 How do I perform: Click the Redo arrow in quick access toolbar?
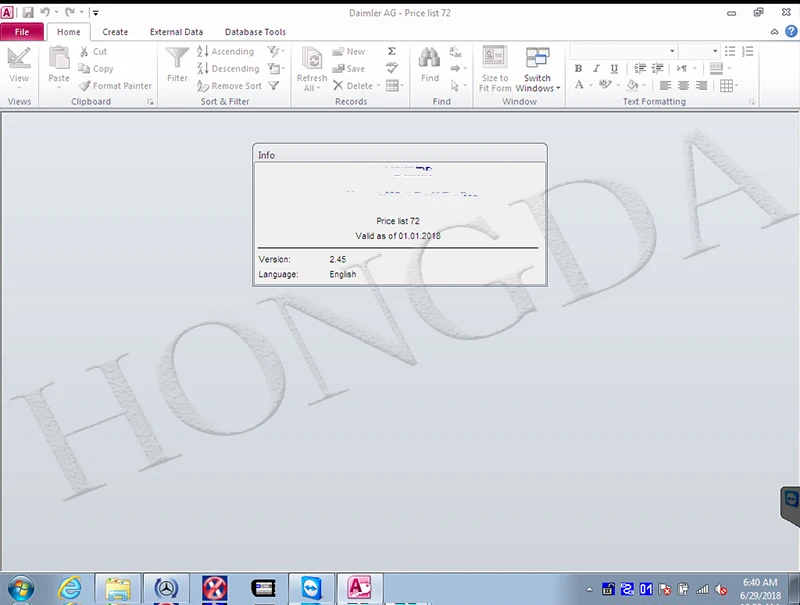(x=70, y=12)
